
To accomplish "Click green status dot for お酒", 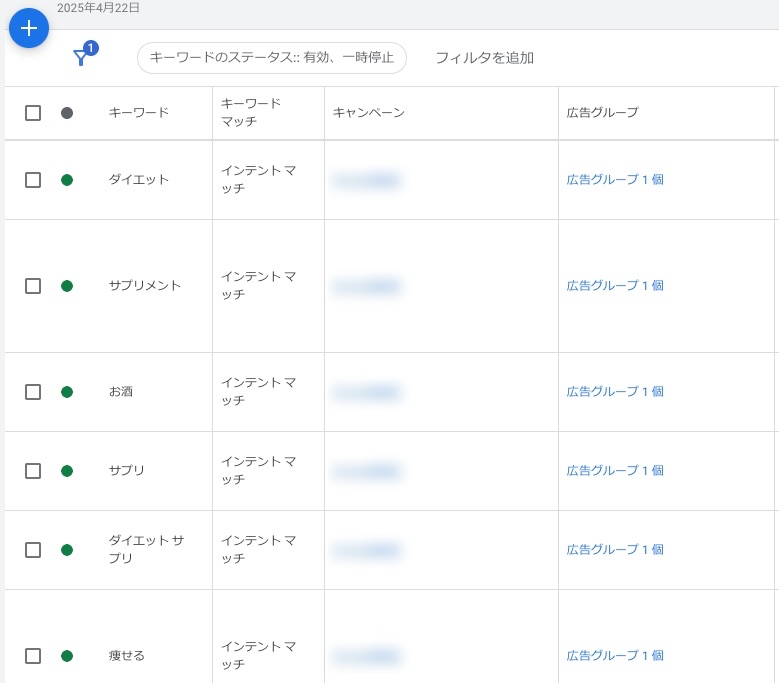I will (67, 392).
